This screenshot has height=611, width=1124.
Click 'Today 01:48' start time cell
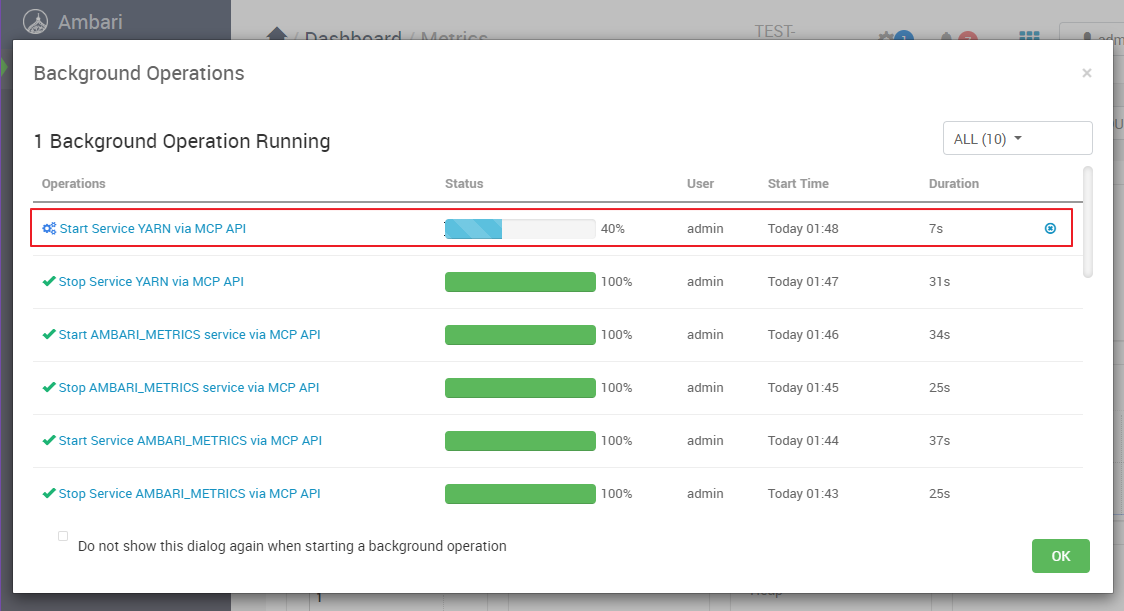point(803,229)
